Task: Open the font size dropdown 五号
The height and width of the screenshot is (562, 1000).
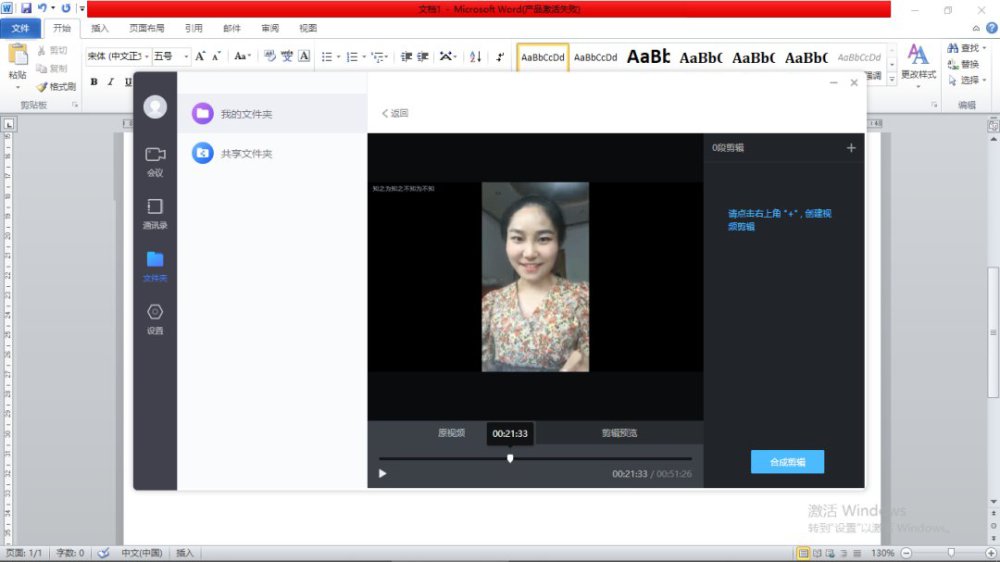Action: pos(184,57)
